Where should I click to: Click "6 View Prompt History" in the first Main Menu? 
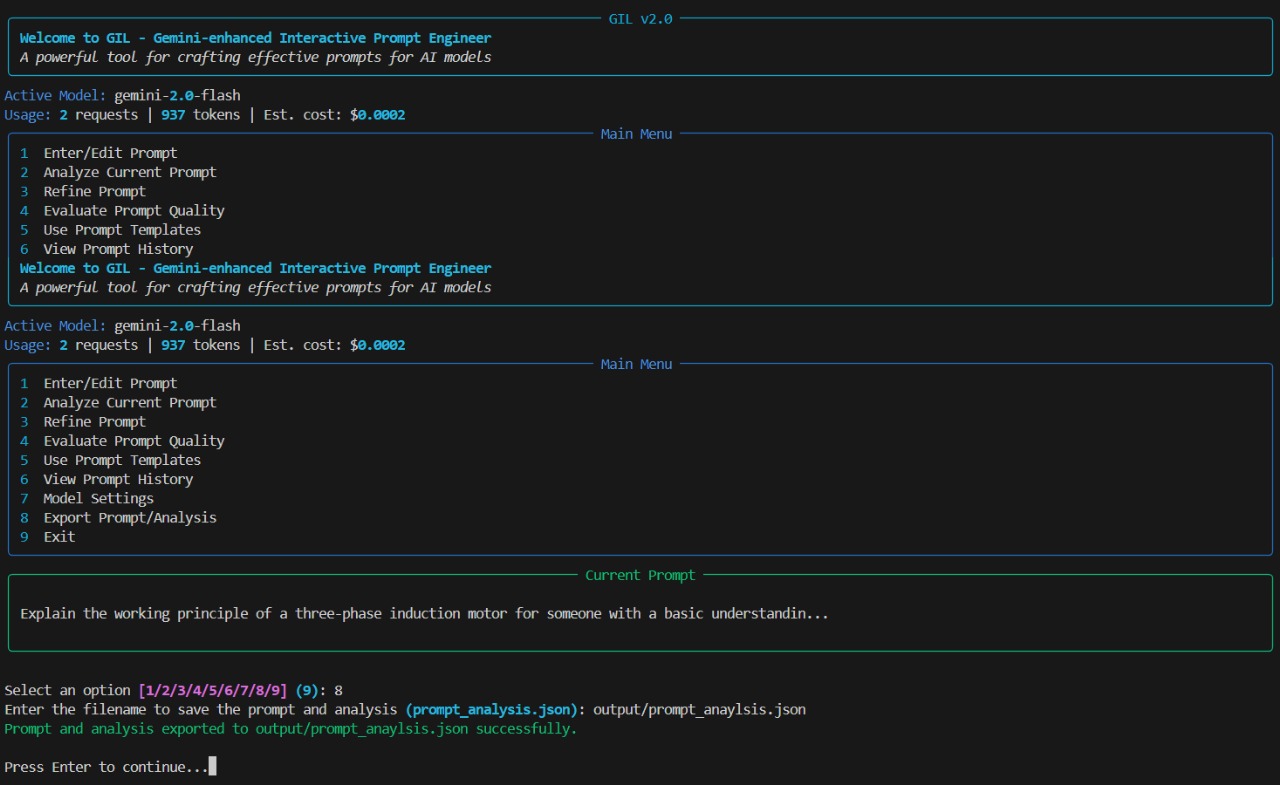click(x=106, y=249)
